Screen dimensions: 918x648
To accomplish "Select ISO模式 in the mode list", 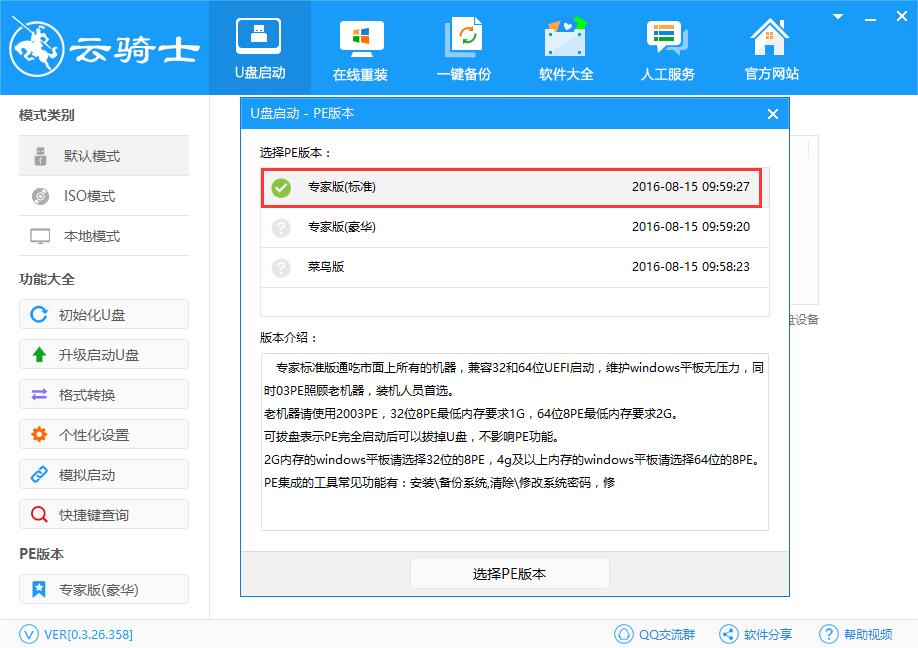I will pyautogui.click(x=104, y=196).
